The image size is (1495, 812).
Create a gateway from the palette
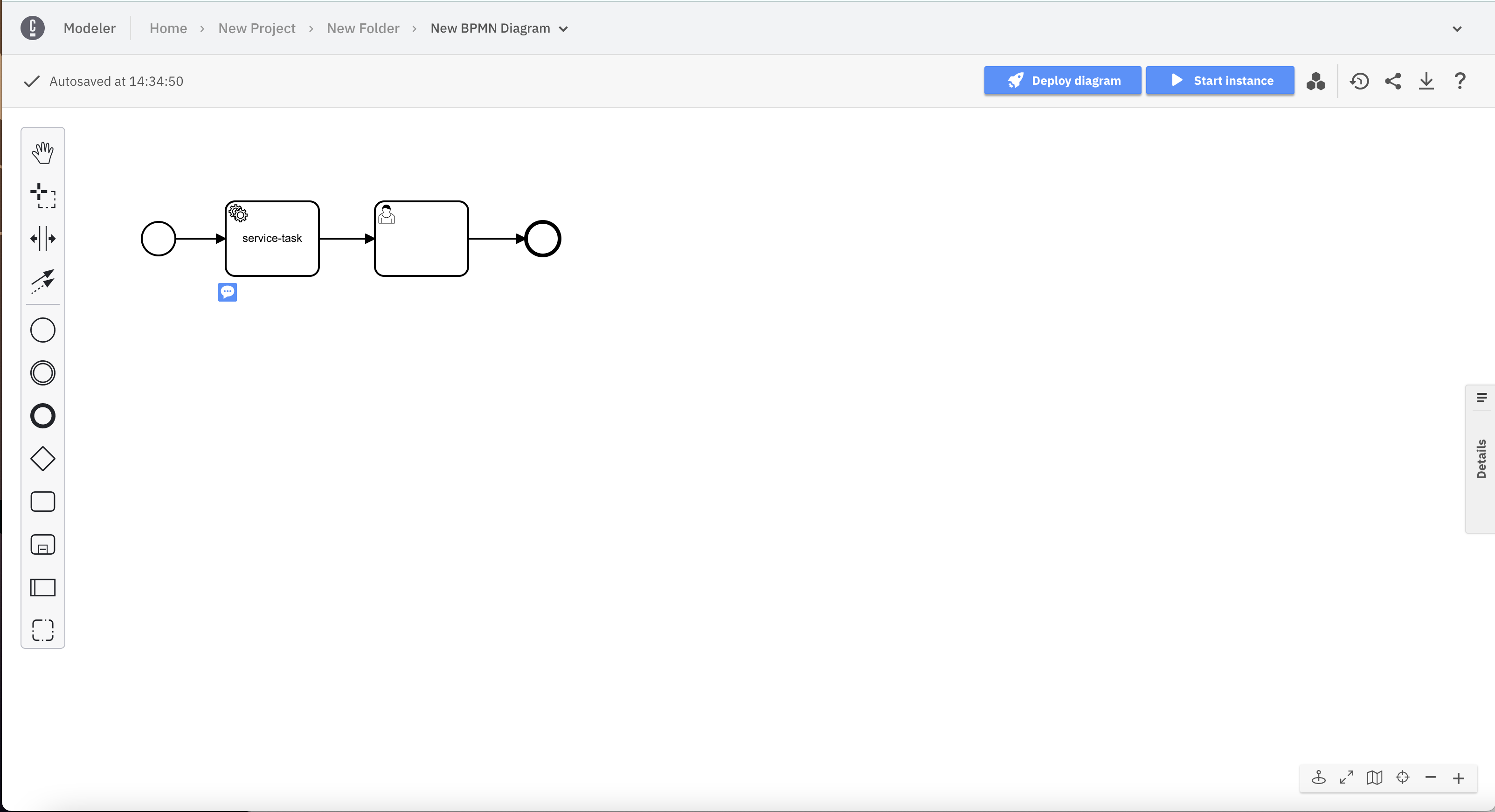click(43, 458)
